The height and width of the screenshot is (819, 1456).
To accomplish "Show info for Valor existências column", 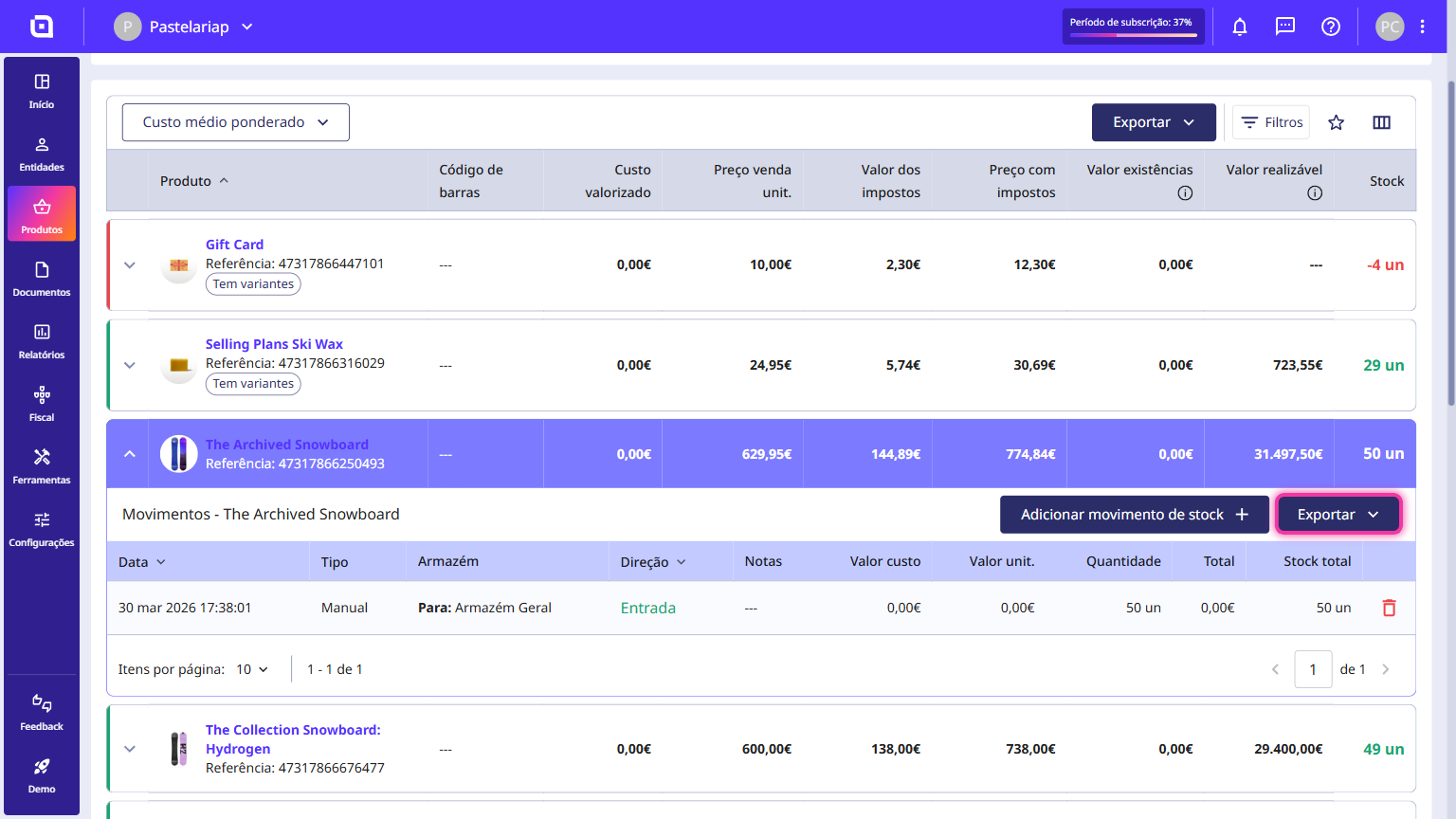I will (x=1185, y=193).
